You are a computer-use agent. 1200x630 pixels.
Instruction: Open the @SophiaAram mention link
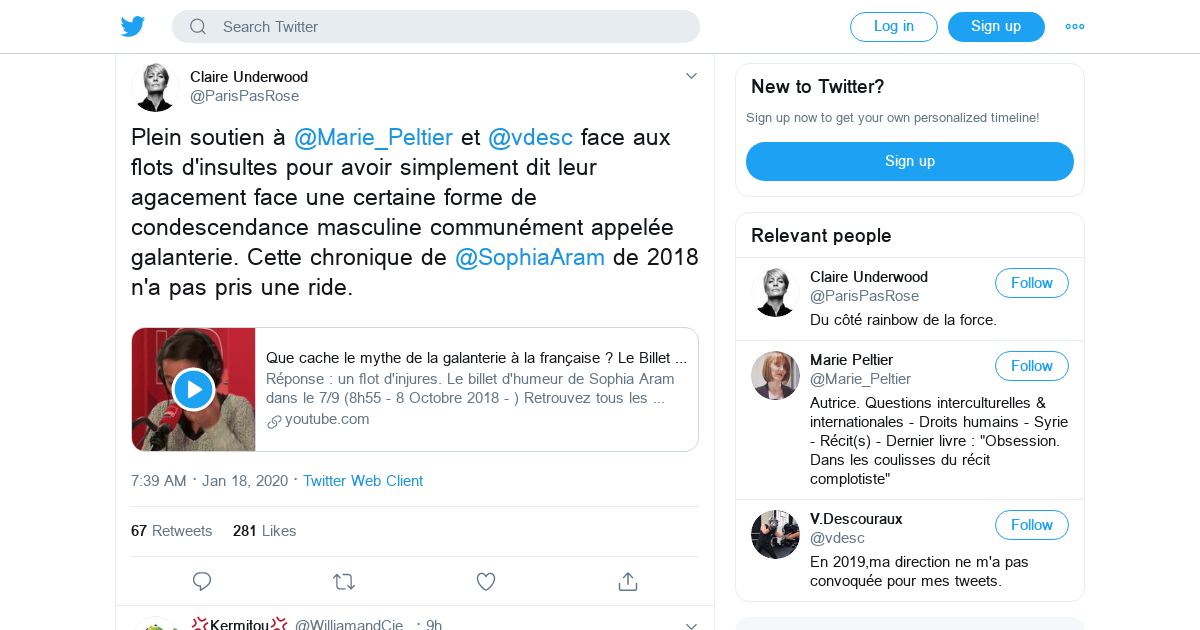pos(530,257)
